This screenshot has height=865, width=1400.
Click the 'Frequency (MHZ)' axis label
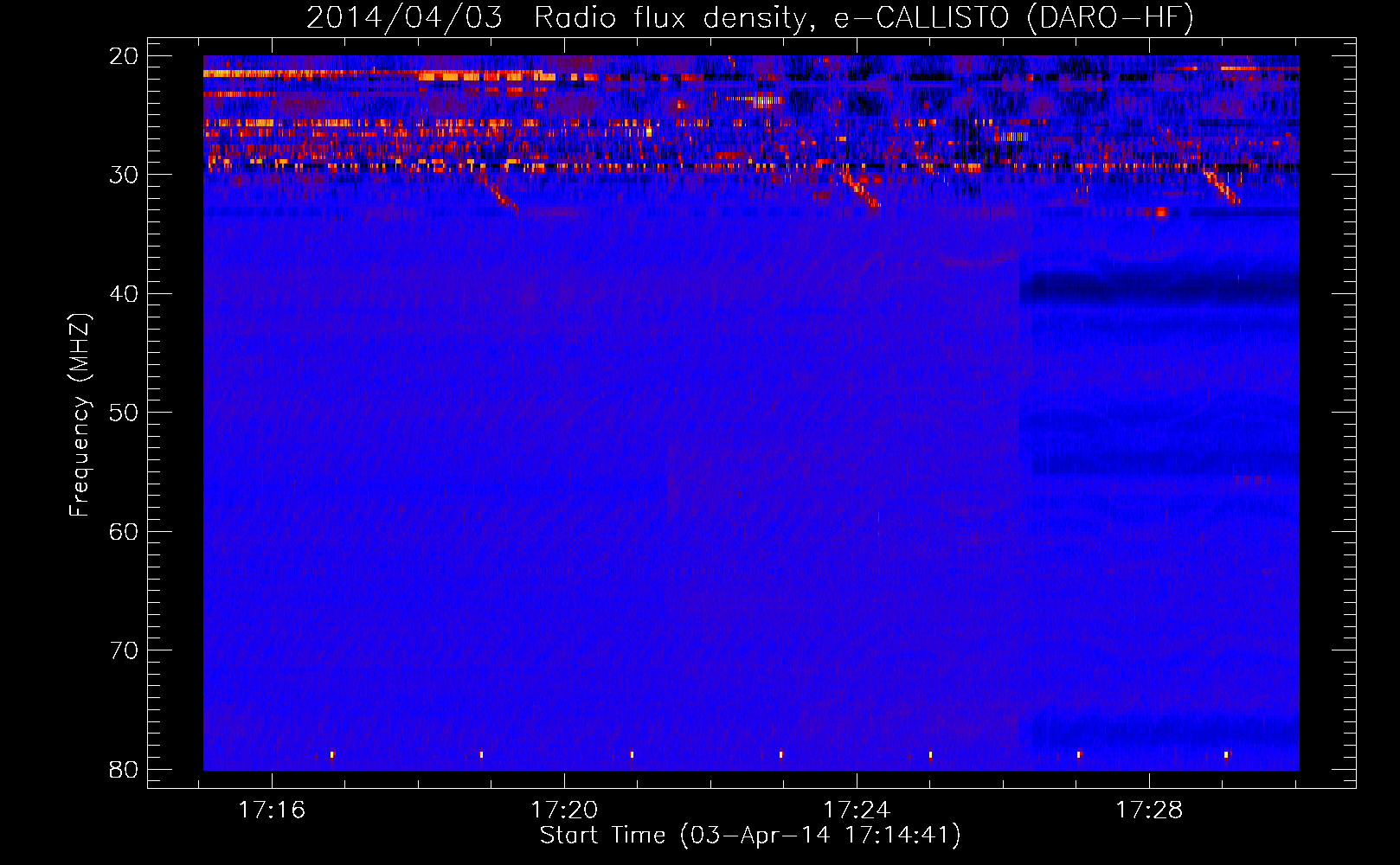pos(80,415)
